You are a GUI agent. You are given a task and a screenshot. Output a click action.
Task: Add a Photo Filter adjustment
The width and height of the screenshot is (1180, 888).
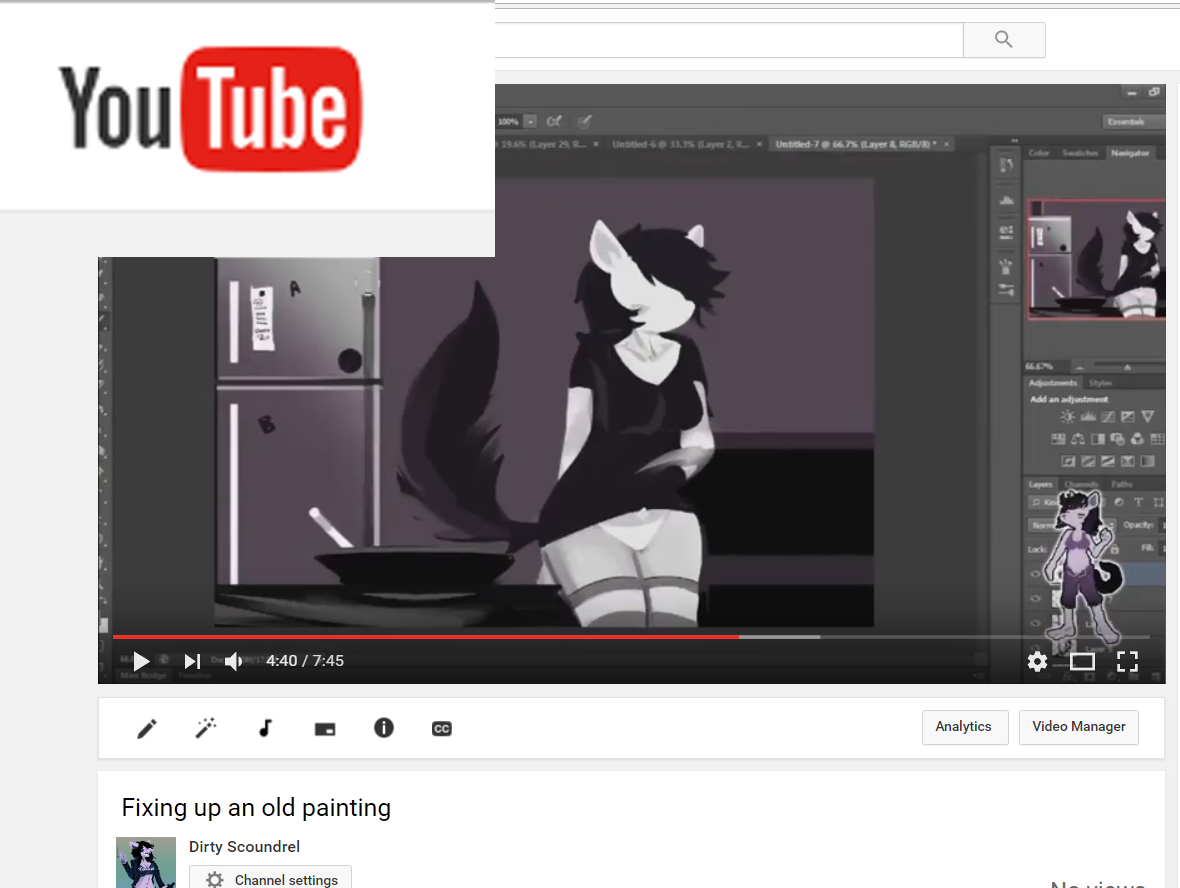[x=1118, y=439]
